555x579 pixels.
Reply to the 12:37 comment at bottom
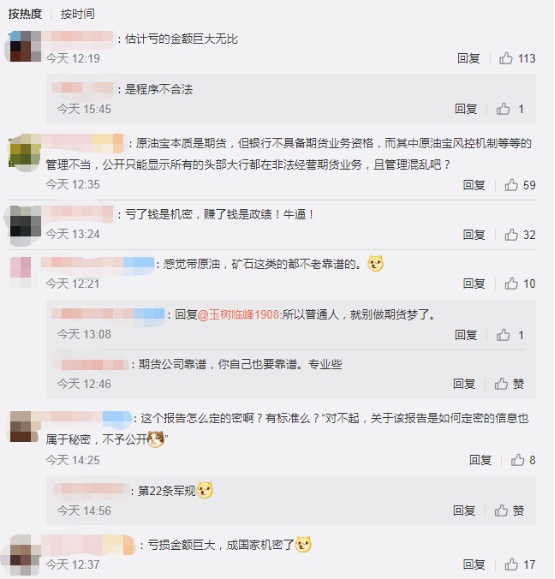[x=474, y=564]
